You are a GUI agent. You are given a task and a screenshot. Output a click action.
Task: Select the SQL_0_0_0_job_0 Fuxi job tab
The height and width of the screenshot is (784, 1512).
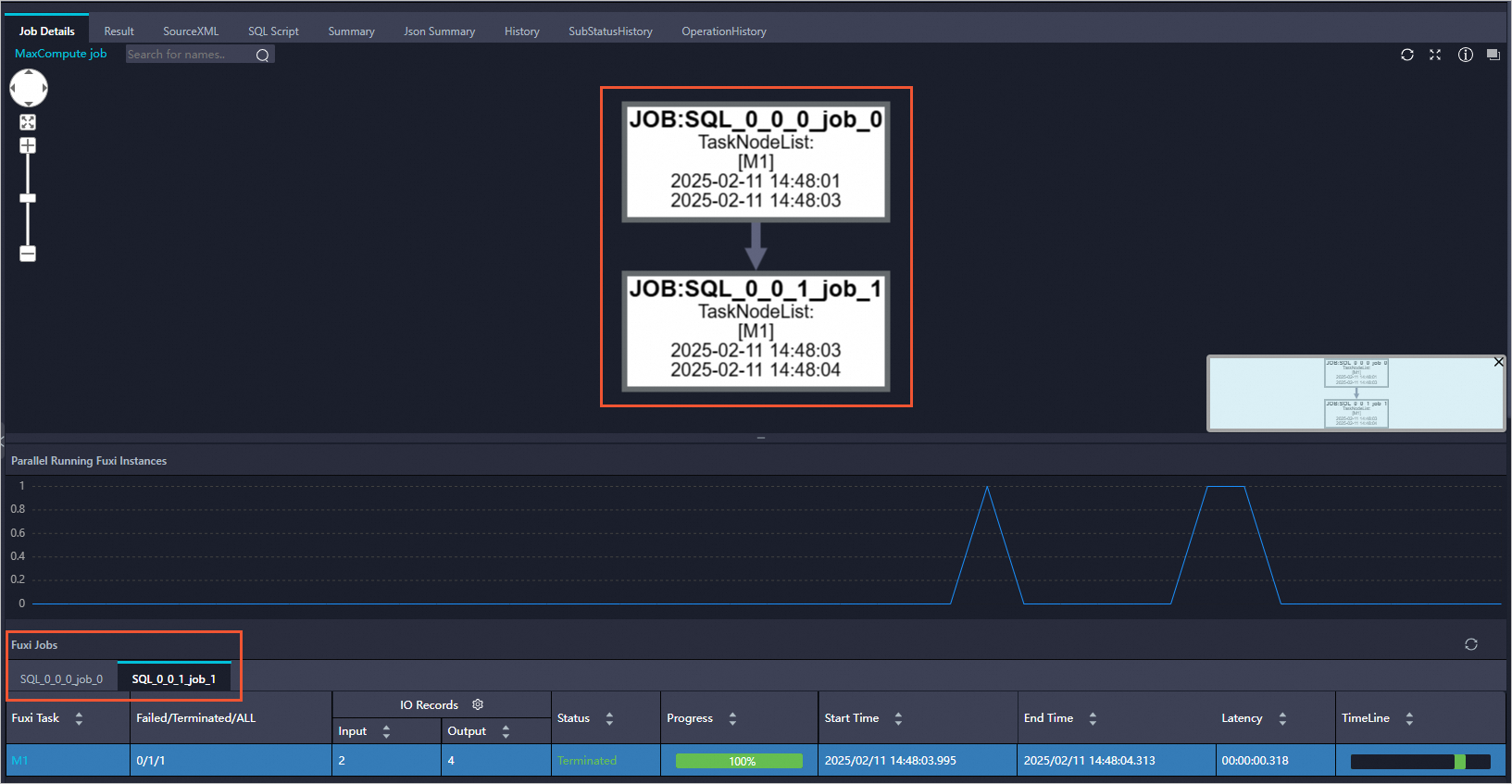point(61,679)
